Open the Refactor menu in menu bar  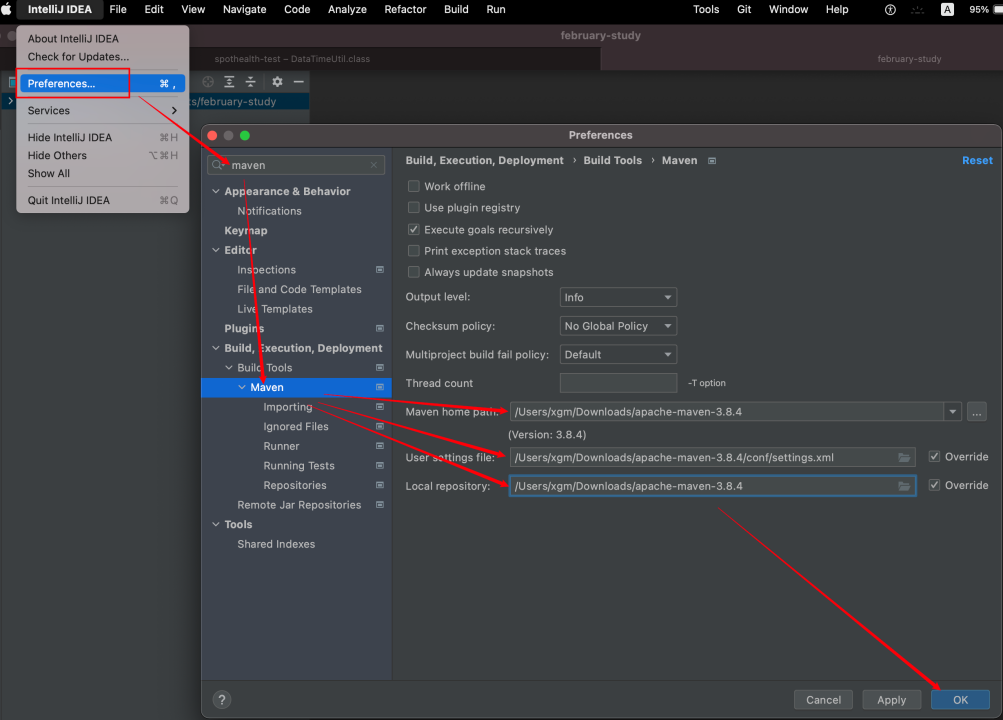pyautogui.click(x=405, y=9)
